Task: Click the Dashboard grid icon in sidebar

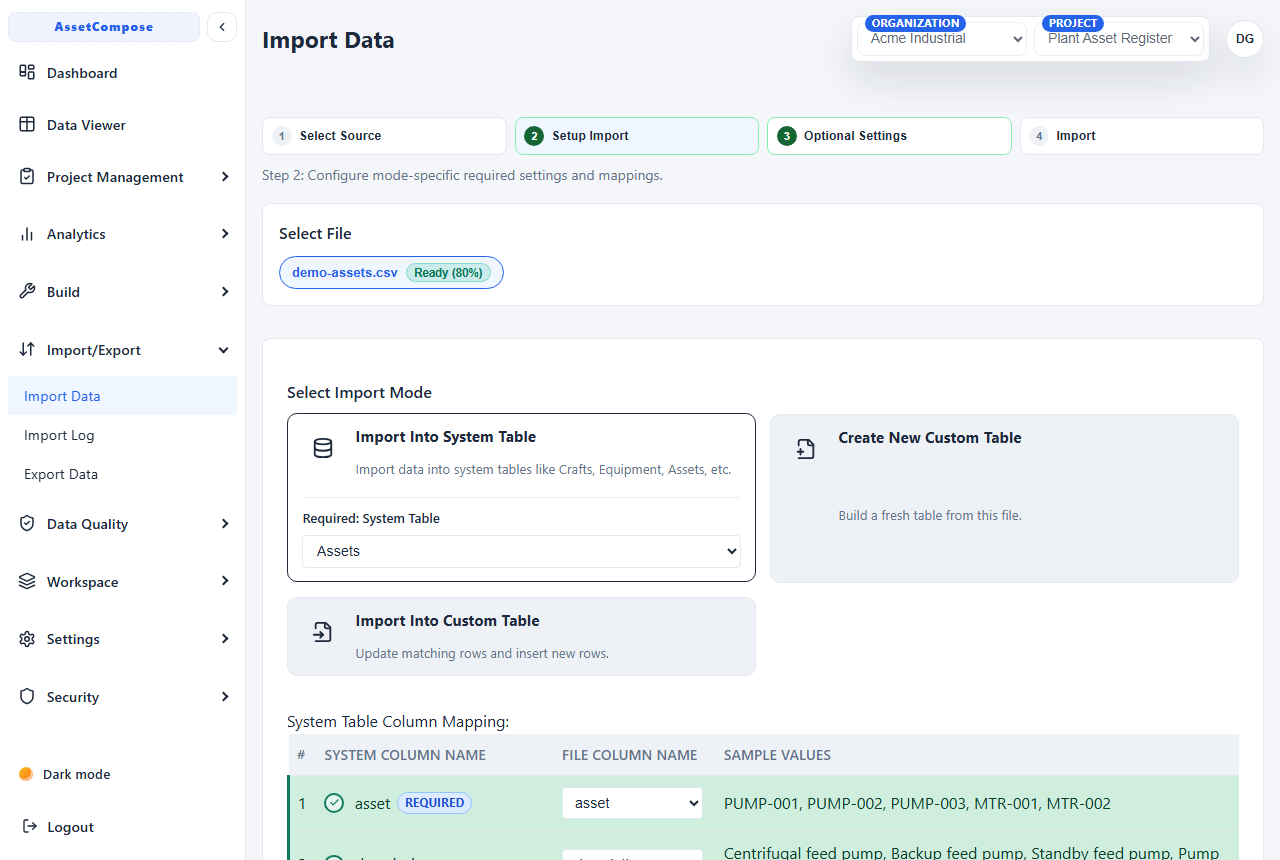Action: pos(27,72)
